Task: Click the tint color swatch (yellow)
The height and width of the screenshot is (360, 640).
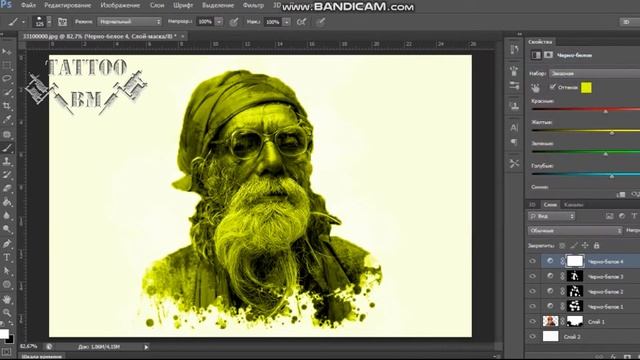Action: tap(586, 87)
